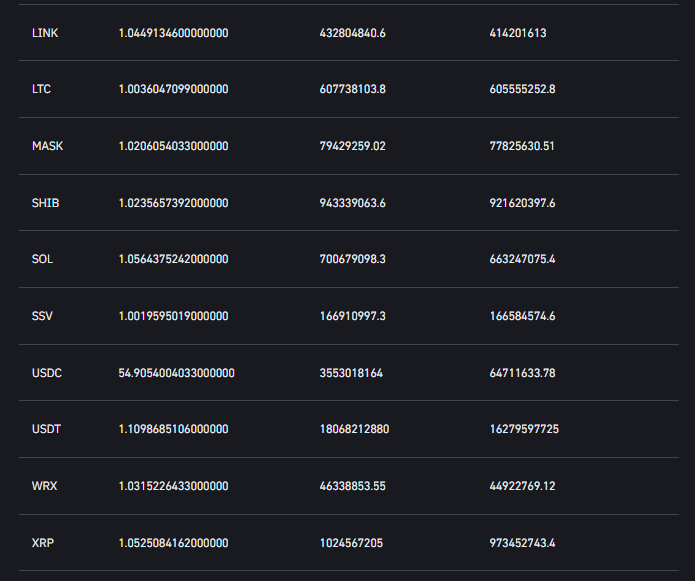This screenshot has height=581, width=695.
Task: Click the SOL value 663247075.4
Action: tap(522, 259)
